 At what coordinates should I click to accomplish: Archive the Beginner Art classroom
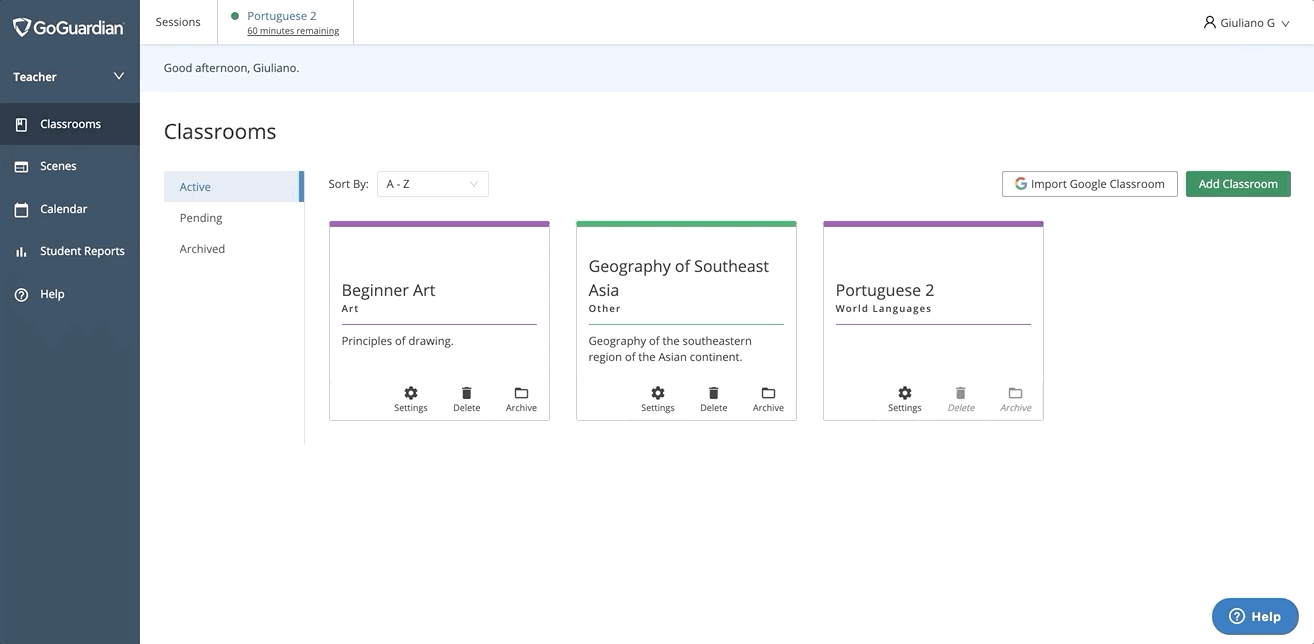521,398
